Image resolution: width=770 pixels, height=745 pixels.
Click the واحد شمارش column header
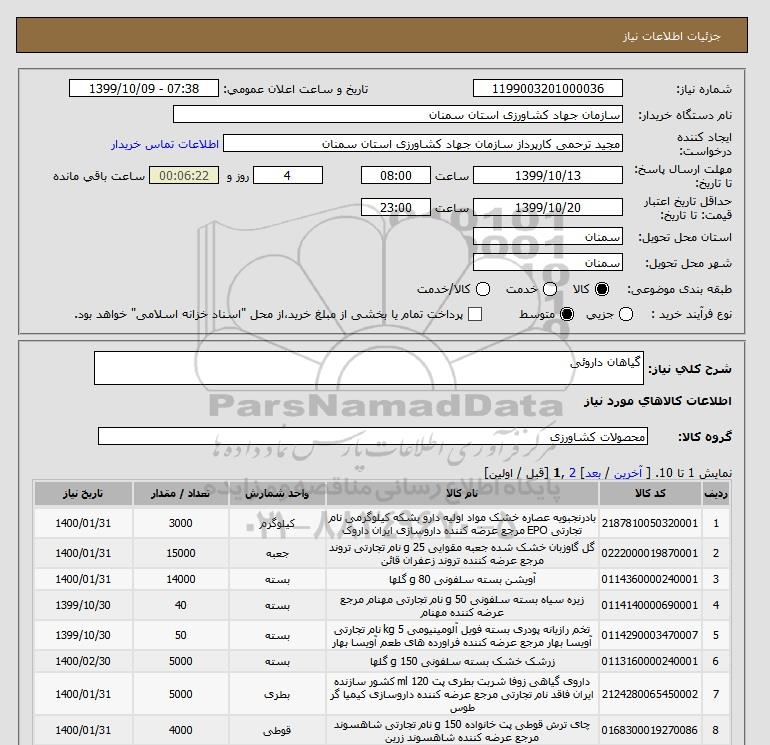[277, 494]
